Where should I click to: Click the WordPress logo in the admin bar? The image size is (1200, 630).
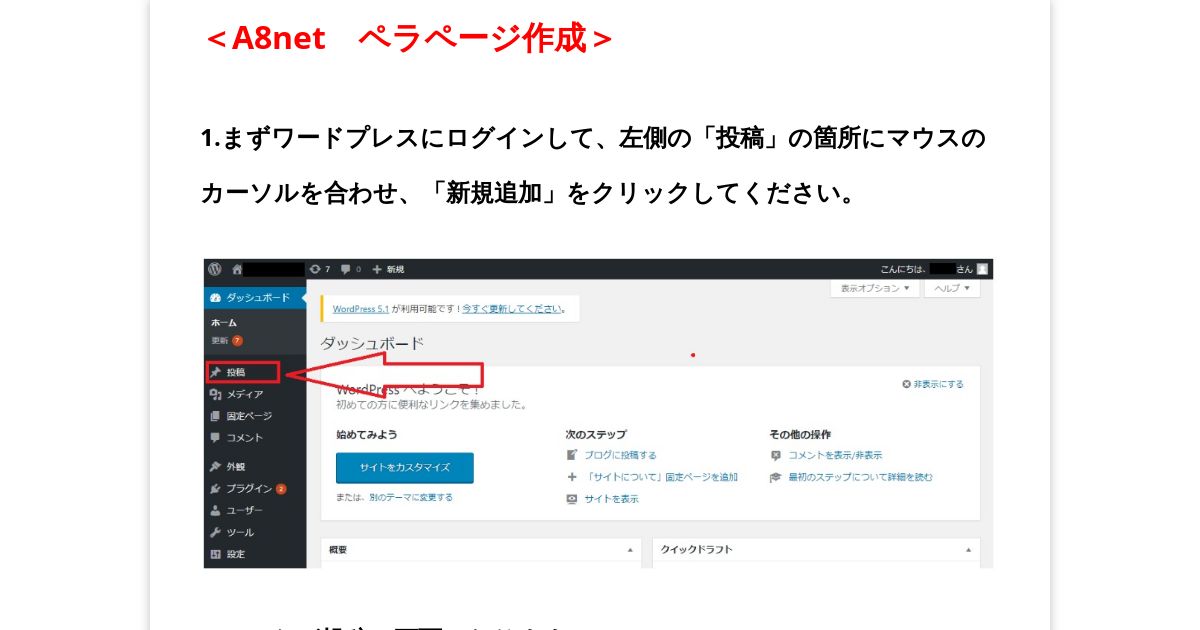tap(214, 269)
